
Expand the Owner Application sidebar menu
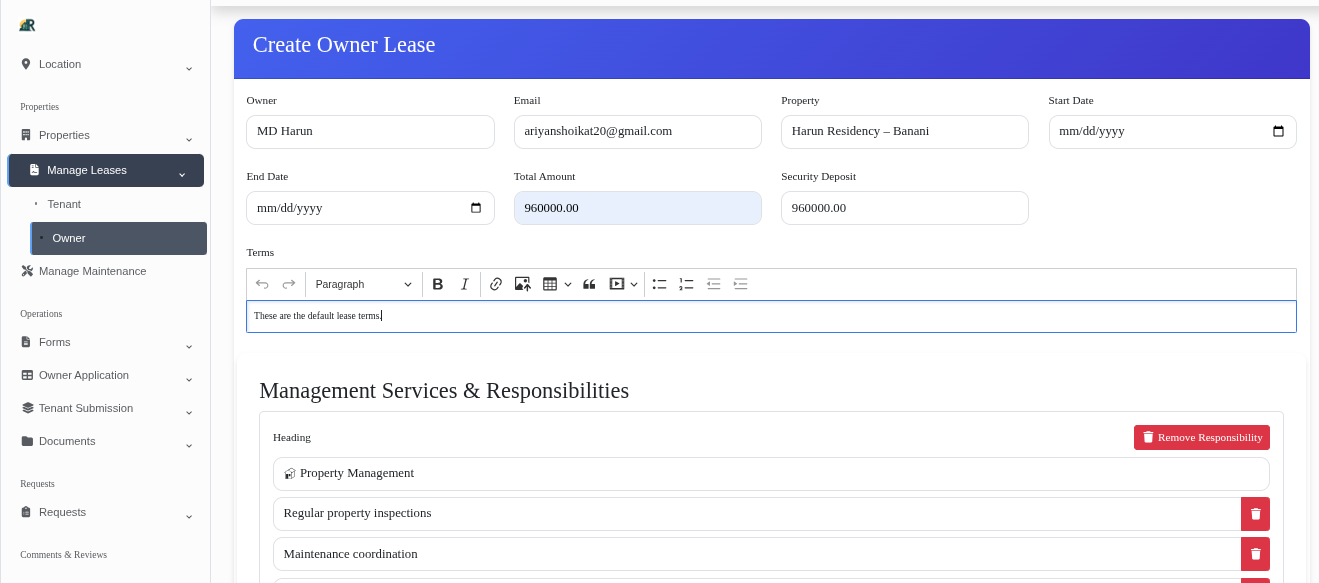click(x=105, y=376)
